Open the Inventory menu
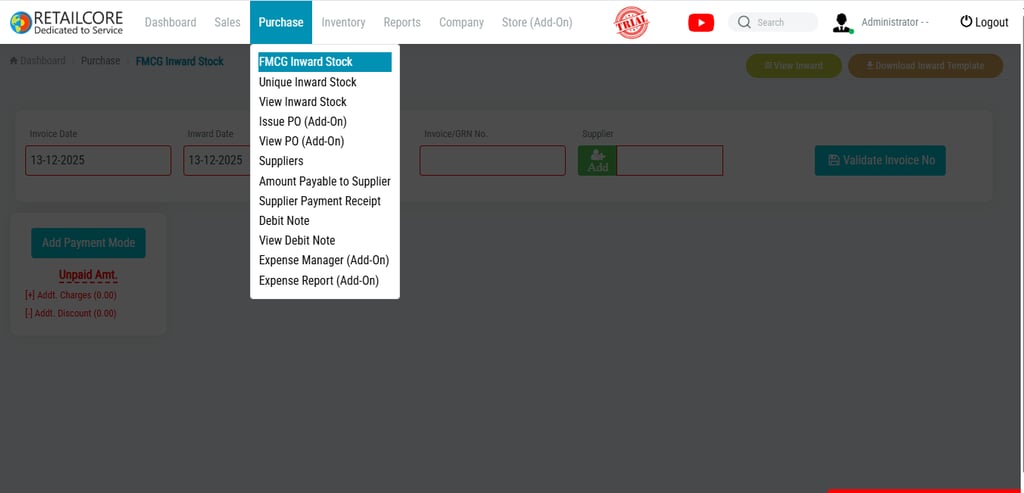Image resolution: width=1024 pixels, height=493 pixels. pos(344,22)
